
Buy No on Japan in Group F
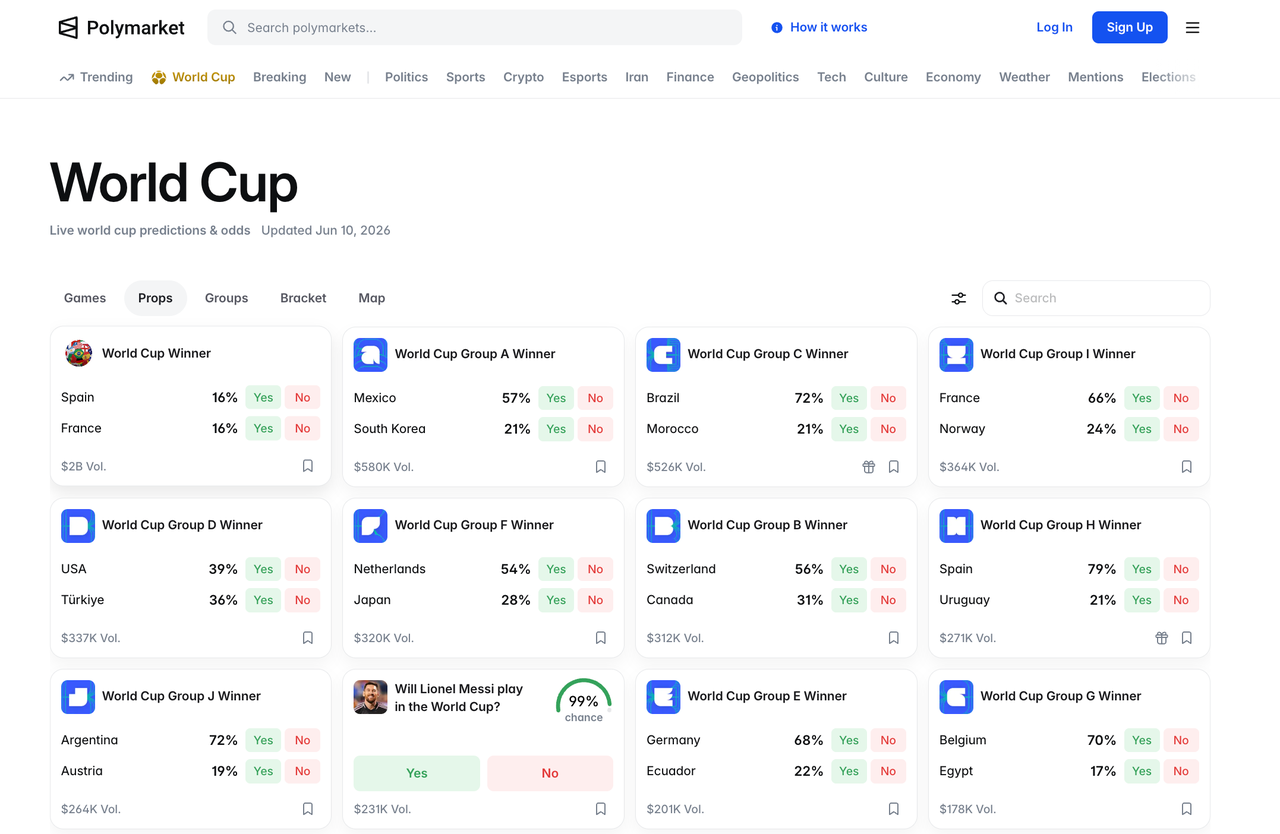point(595,600)
